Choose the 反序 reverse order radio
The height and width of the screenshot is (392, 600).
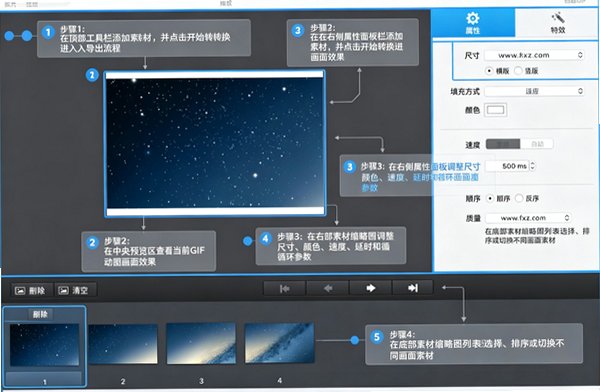point(519,198)
